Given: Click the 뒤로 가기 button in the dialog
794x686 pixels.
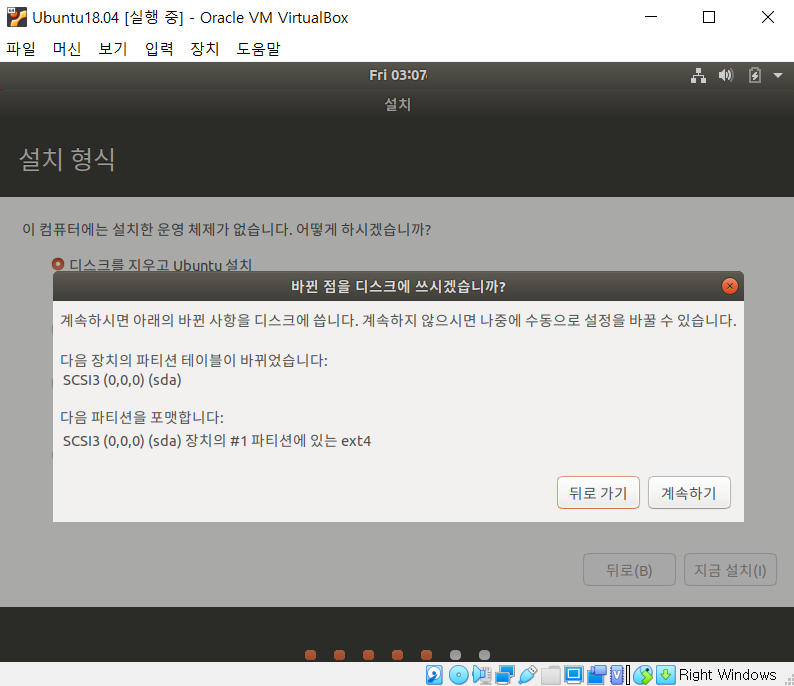Looking at the screenshot, I should point(598,493).
